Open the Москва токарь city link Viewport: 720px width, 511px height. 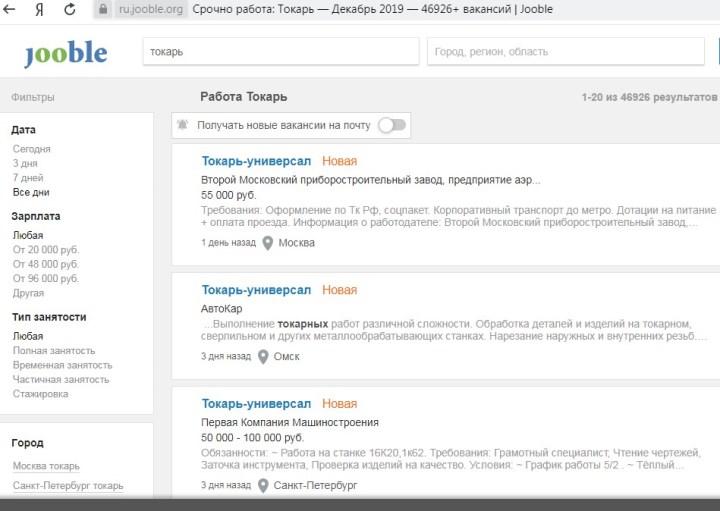[46, 466]
